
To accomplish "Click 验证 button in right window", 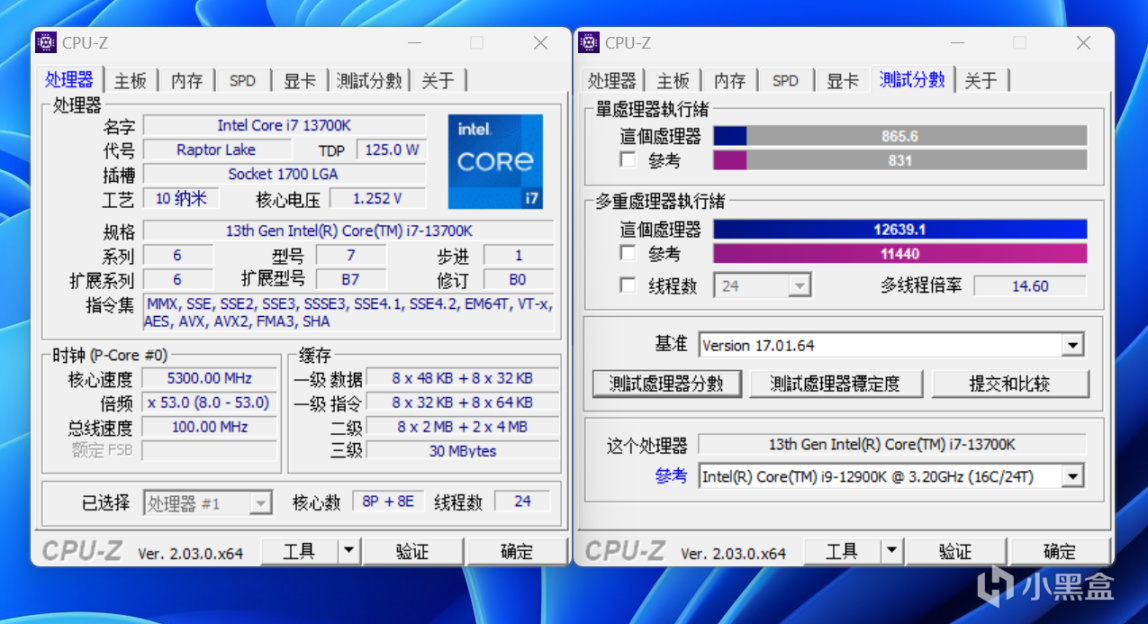I will [955, 551].
